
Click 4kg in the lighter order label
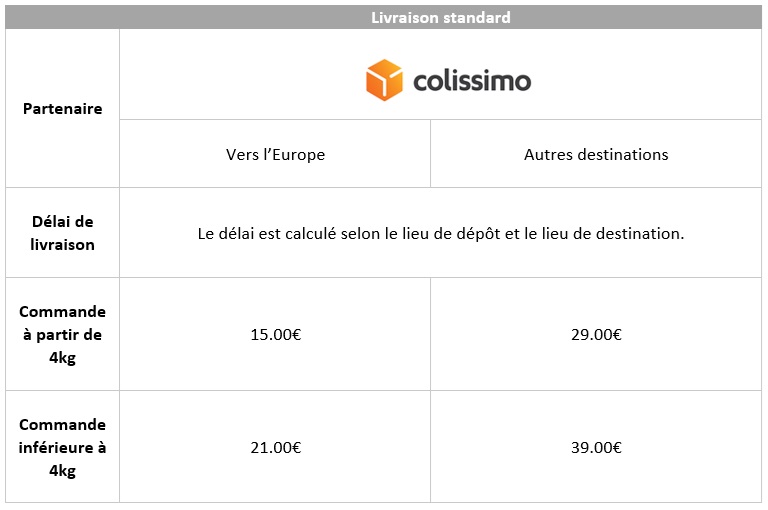63,470
